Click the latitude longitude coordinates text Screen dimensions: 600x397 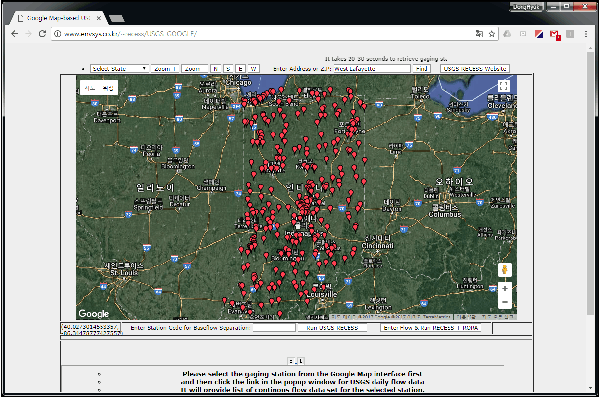91,330
